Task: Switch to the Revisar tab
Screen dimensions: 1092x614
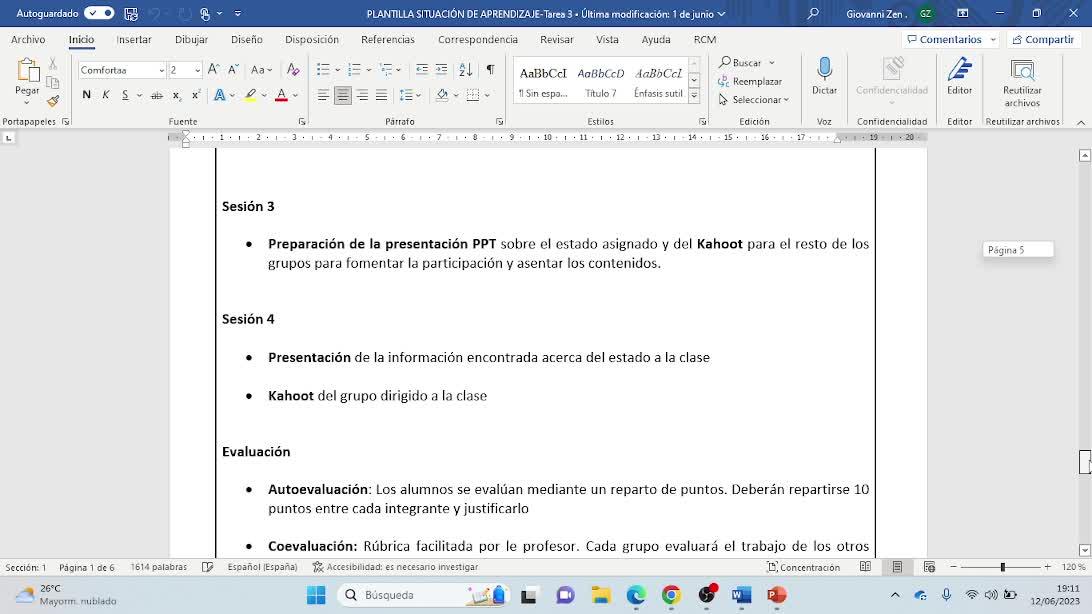Action: pyautogui.click(x=556, y=40)
